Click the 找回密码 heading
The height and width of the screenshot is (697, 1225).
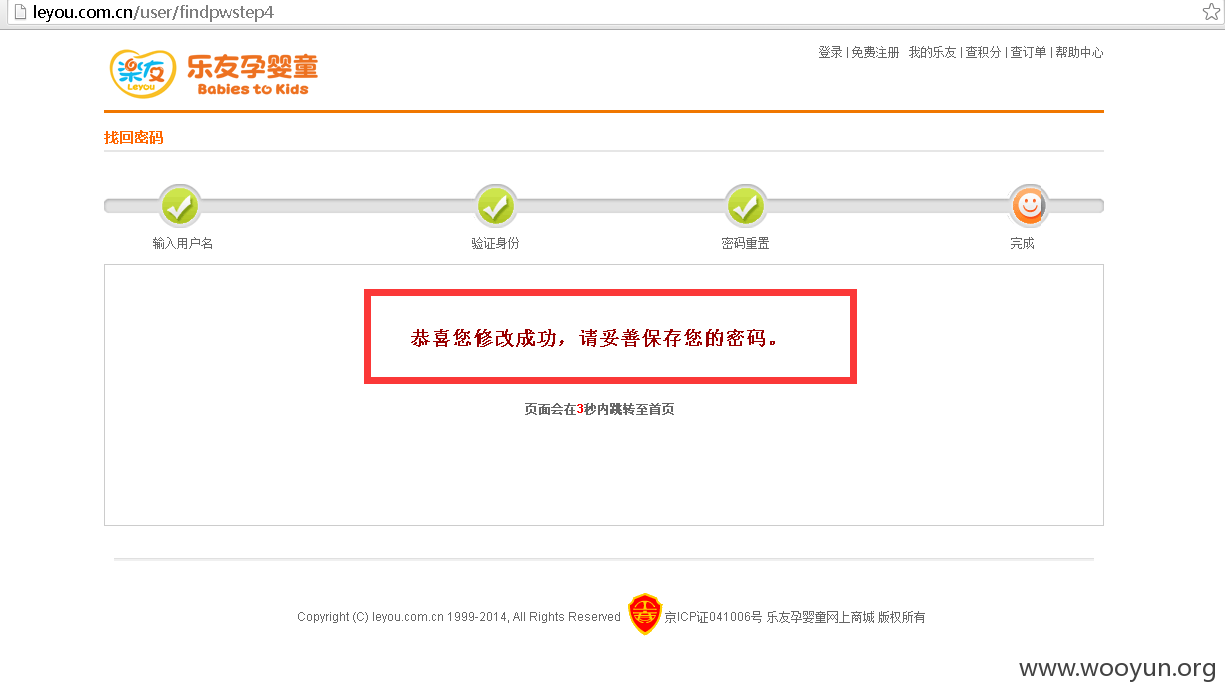[133, 138]
